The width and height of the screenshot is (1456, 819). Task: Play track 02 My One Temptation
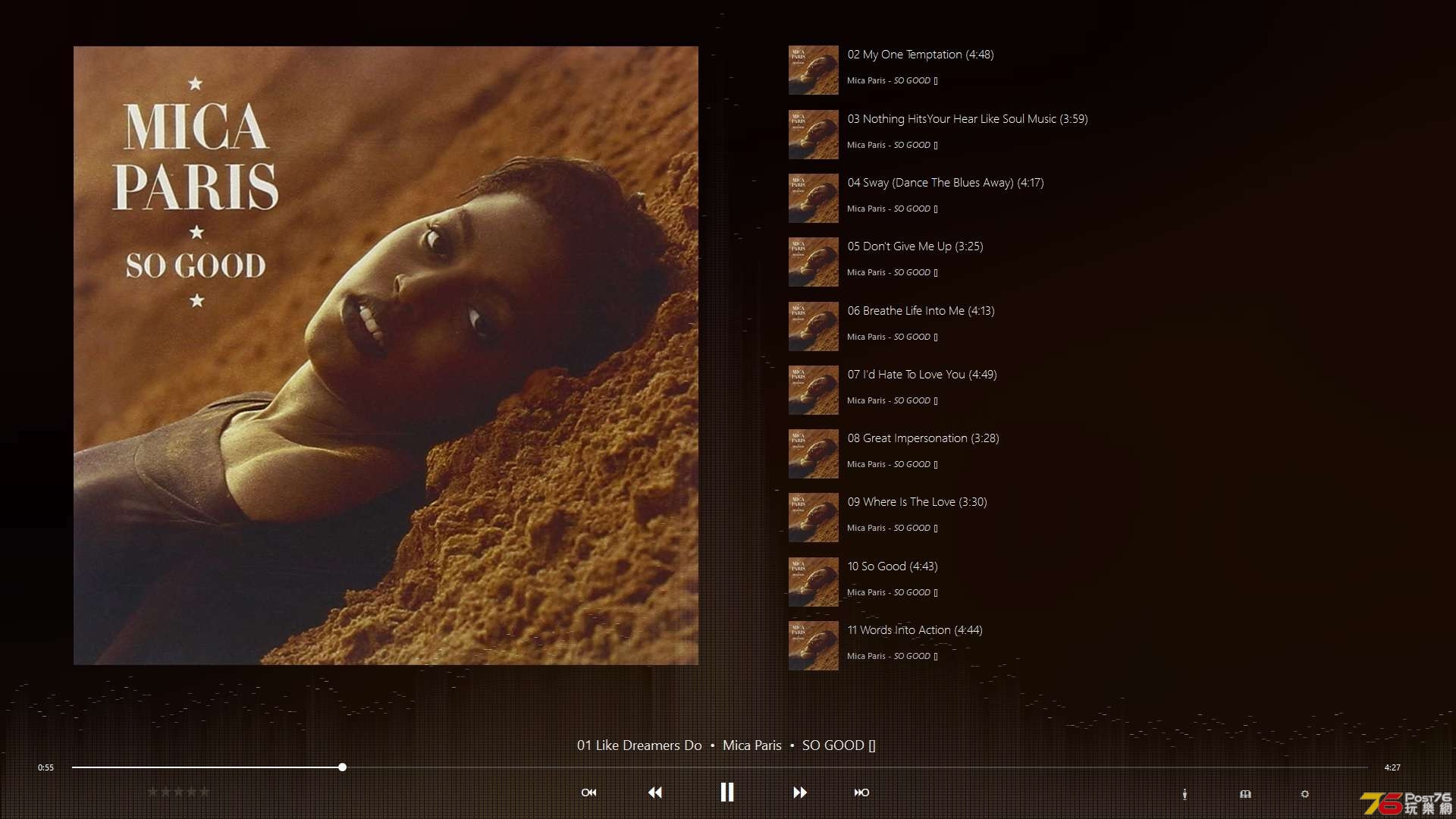click(921, 55)
